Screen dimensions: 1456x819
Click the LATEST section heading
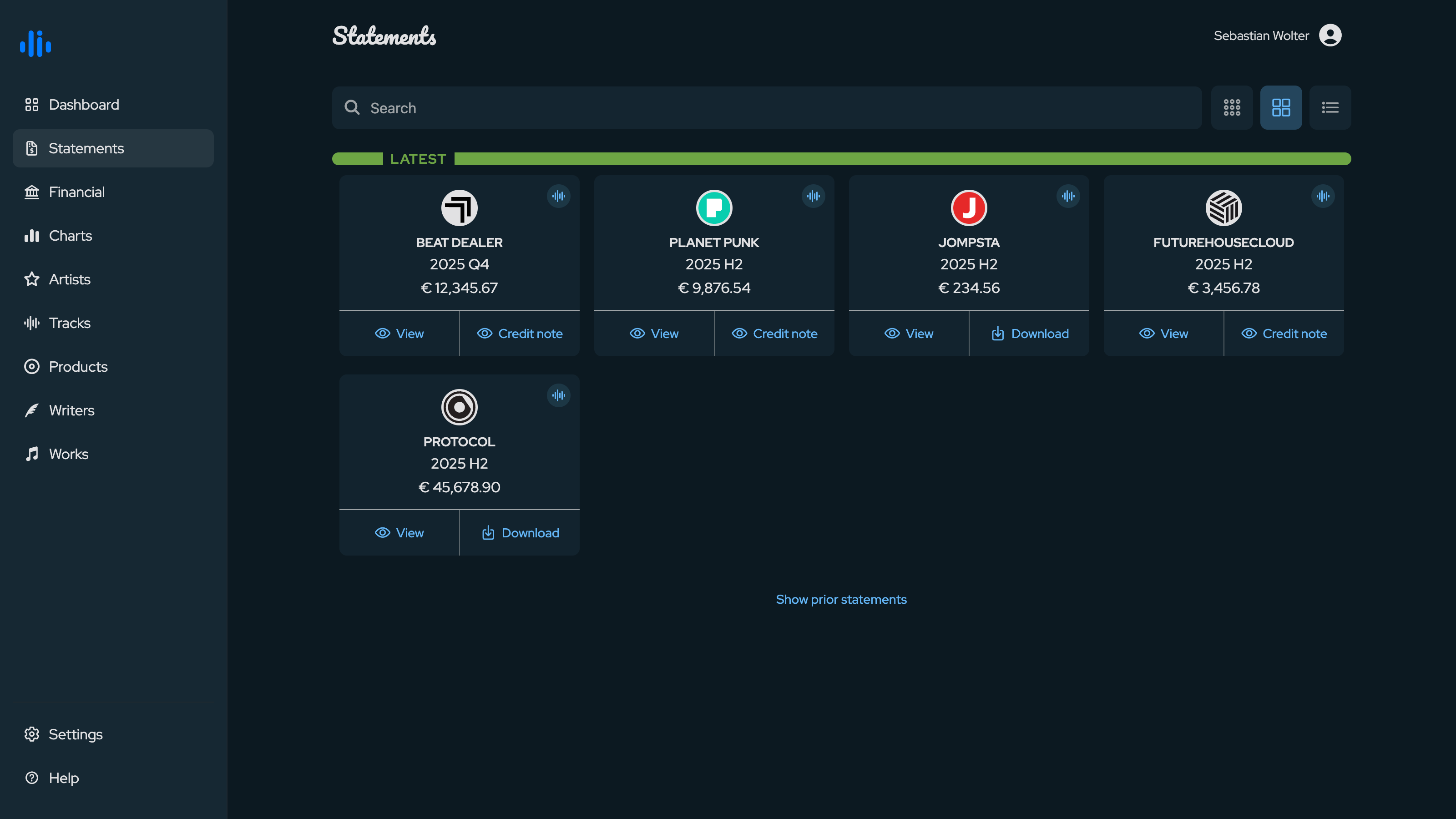click(418, 159)
